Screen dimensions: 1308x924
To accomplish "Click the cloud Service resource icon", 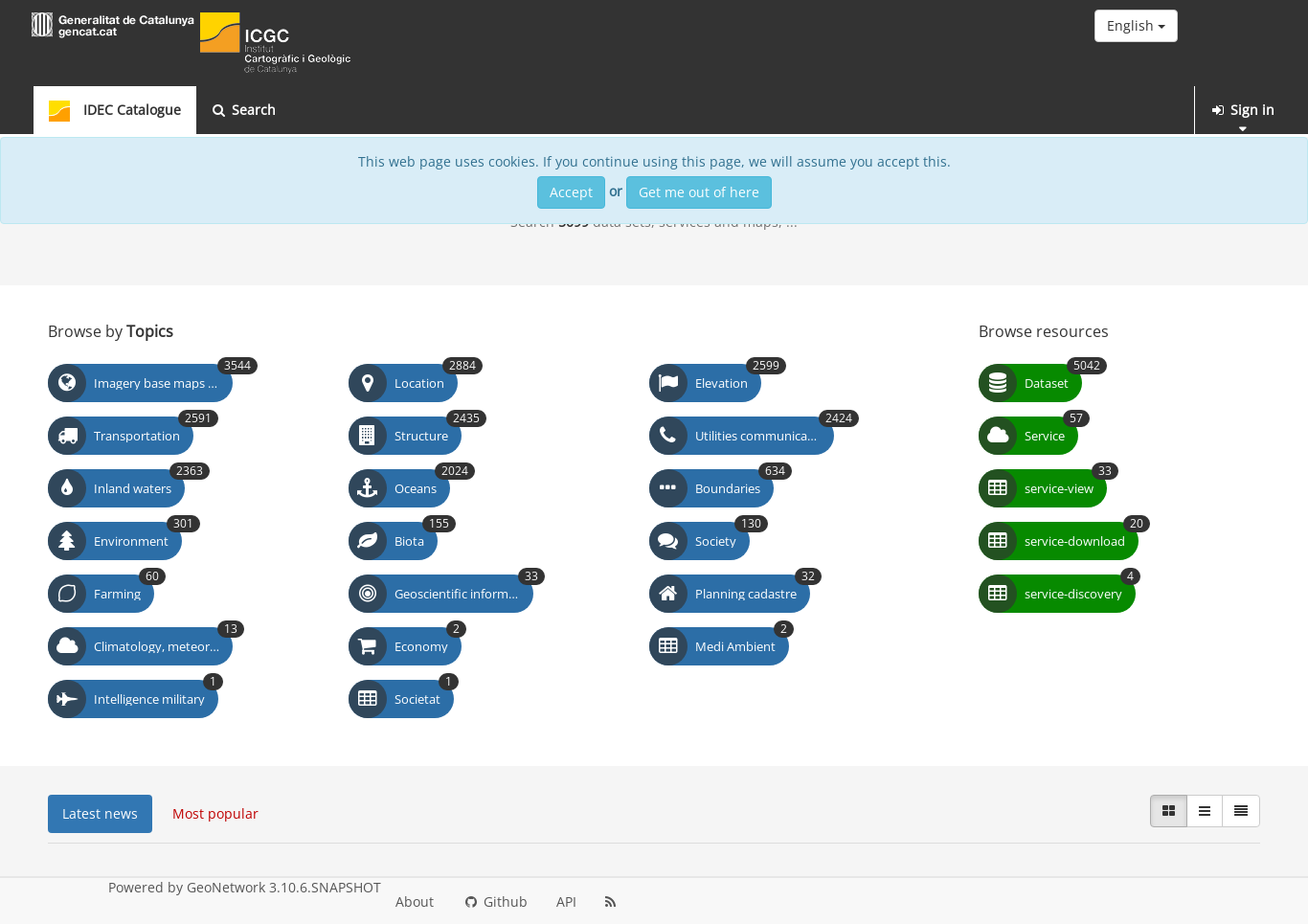I will click(998, 436).
